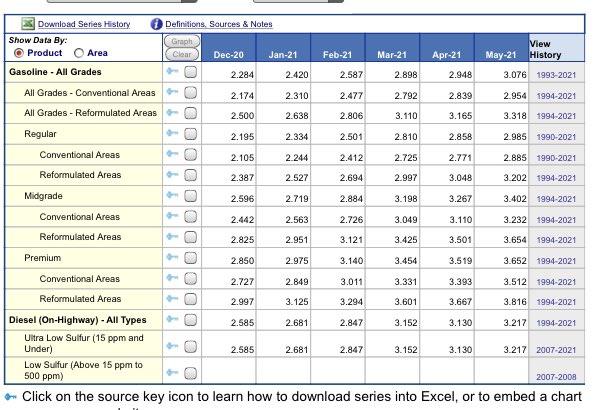Open source key for All Grades - Conventional Areas

pyautogui.click(x=172, y=92)
